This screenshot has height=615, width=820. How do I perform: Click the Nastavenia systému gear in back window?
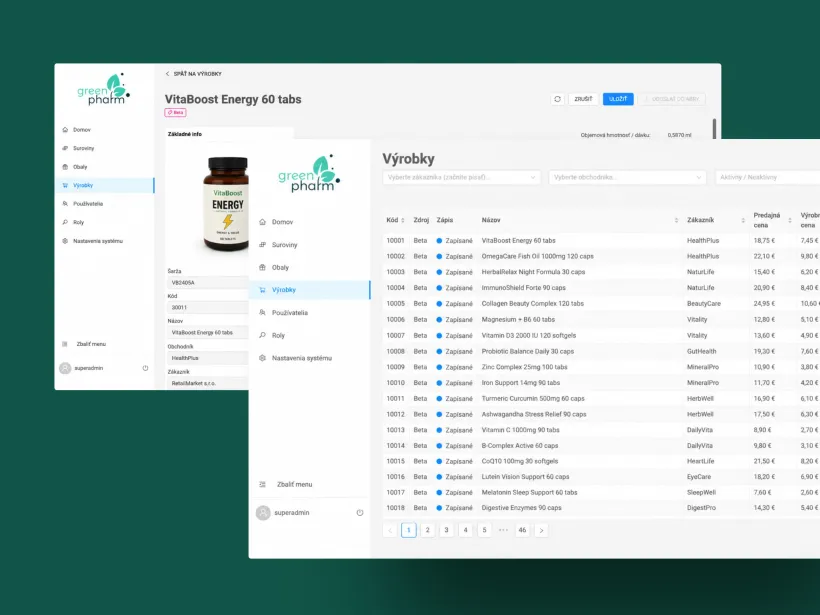pyautogui.click(x=65, y=241)
